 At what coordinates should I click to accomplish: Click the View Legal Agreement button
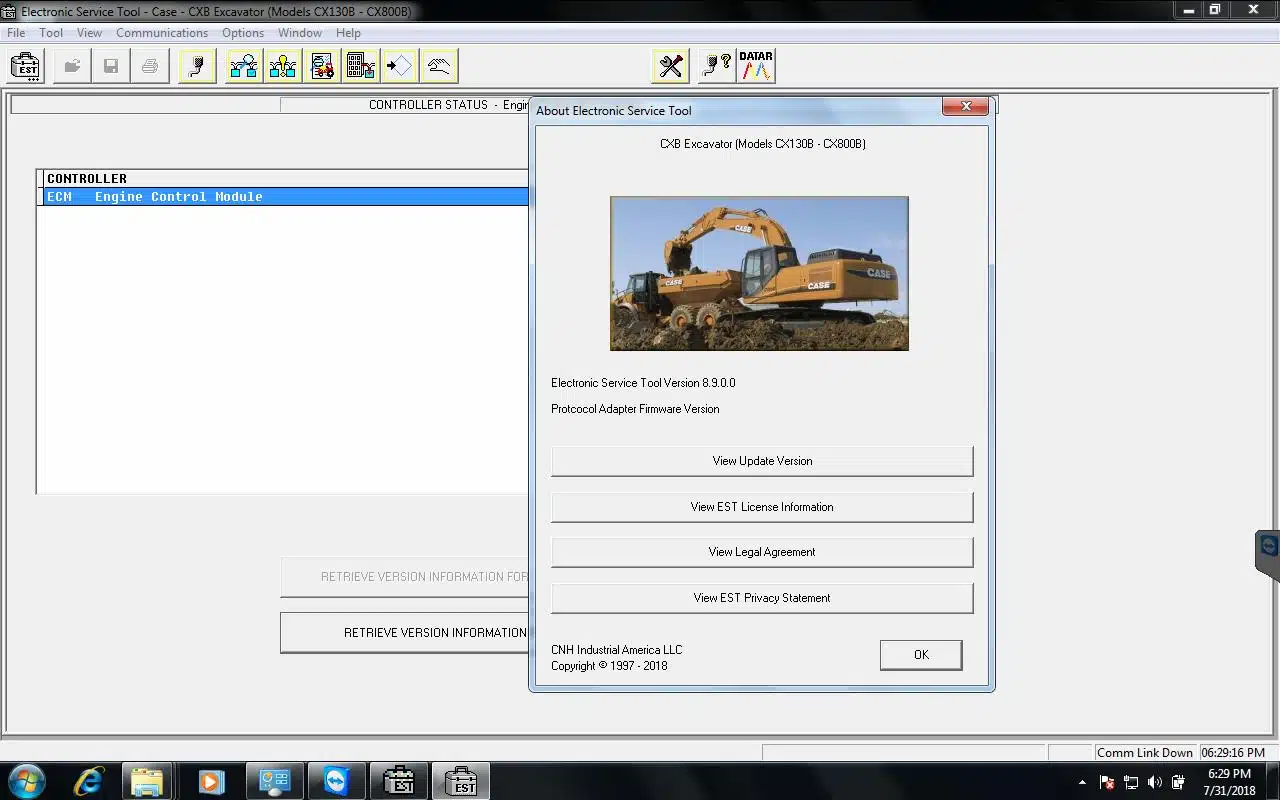pos(762,552)
